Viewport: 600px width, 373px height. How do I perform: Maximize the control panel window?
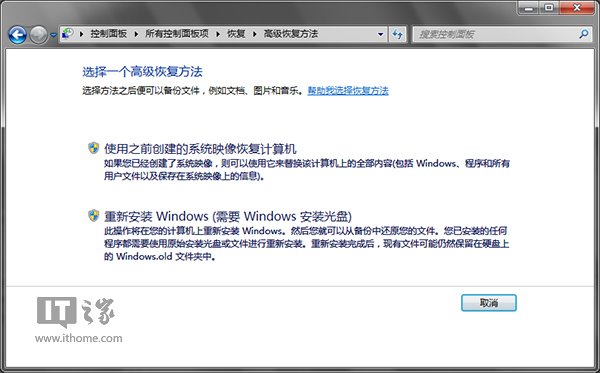(549, 8)
